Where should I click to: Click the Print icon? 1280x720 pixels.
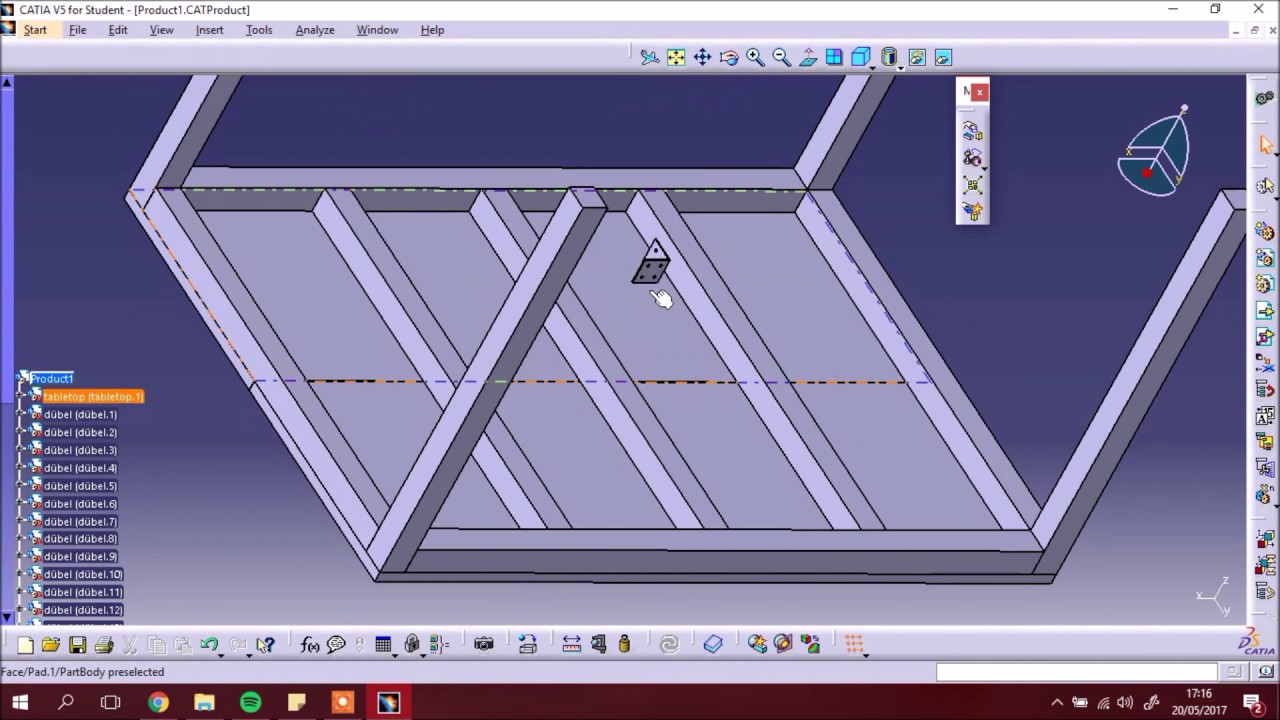103,645
